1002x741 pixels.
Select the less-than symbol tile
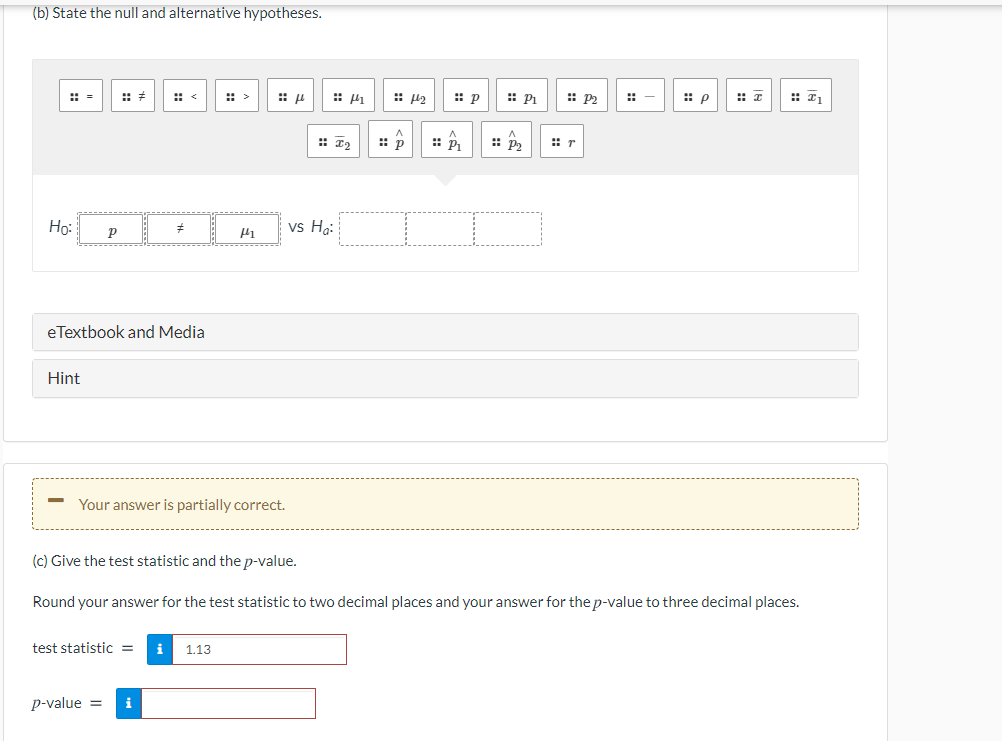(185, 95)
